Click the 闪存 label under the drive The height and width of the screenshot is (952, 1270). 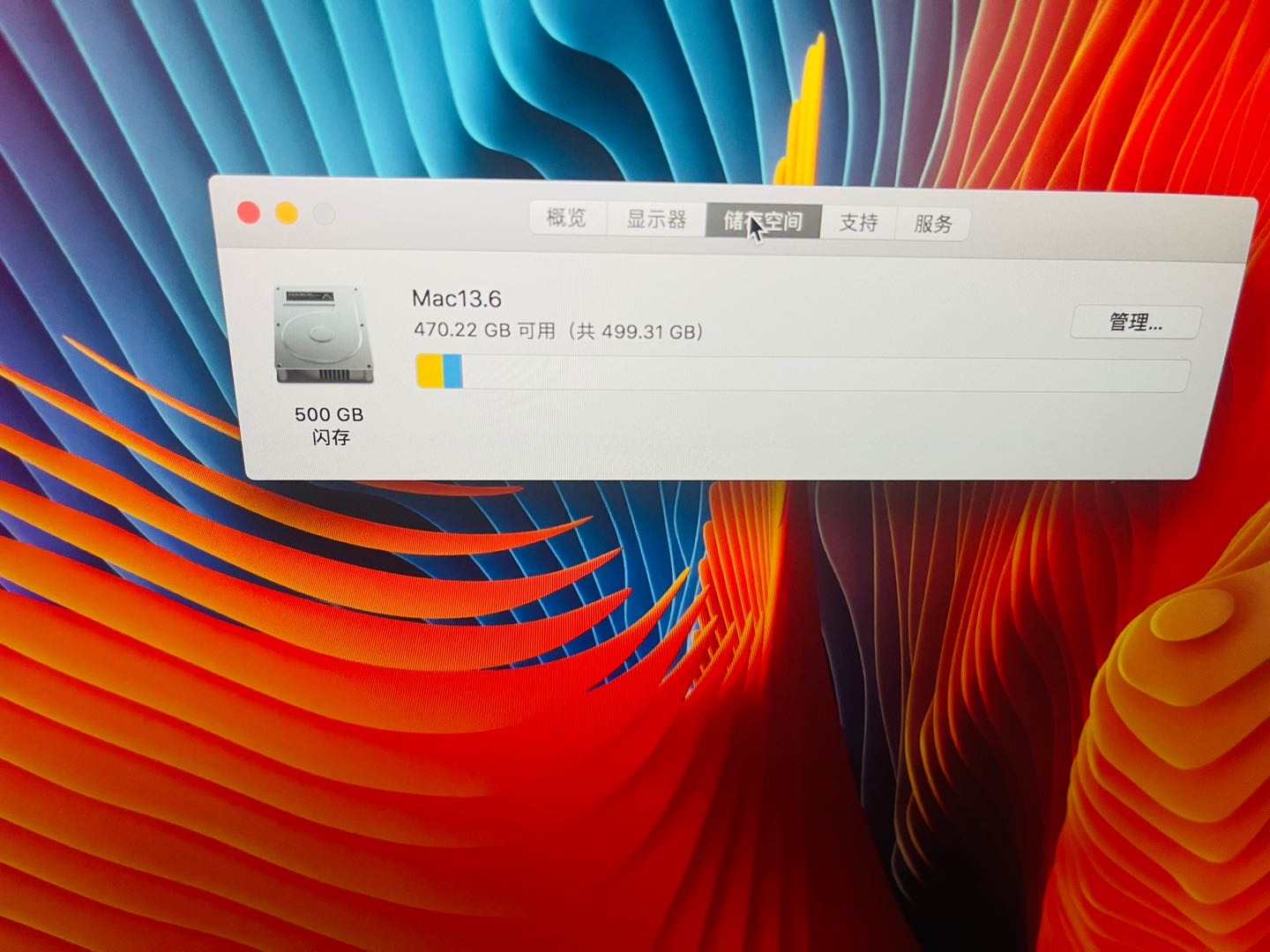point(330,437)
